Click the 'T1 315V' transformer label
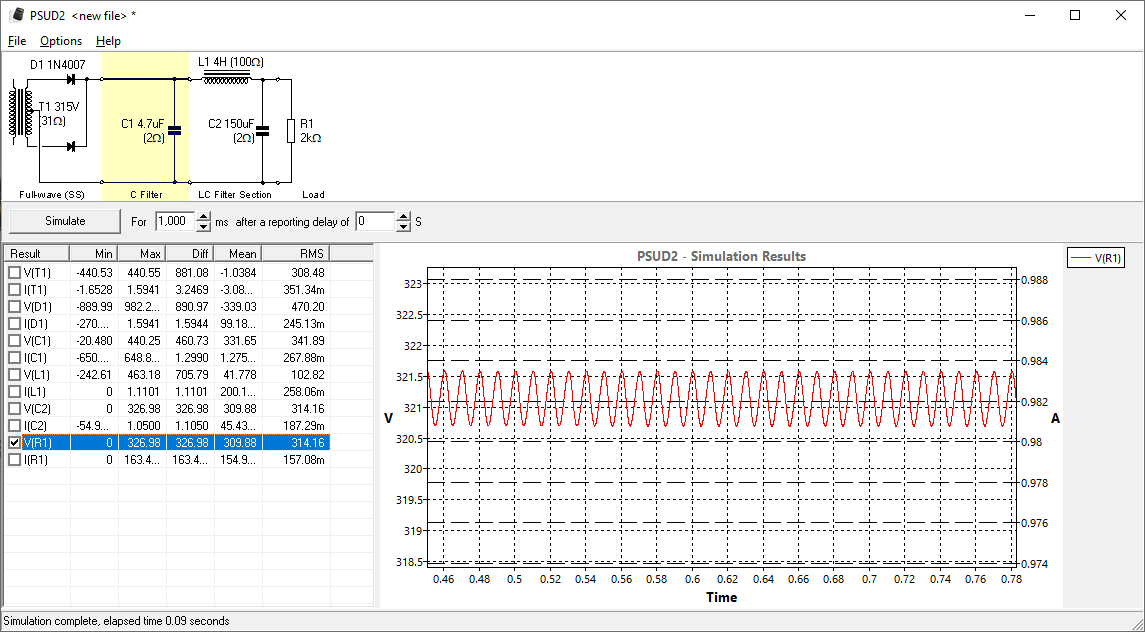 pyautogui.click(x=58, y=107)
